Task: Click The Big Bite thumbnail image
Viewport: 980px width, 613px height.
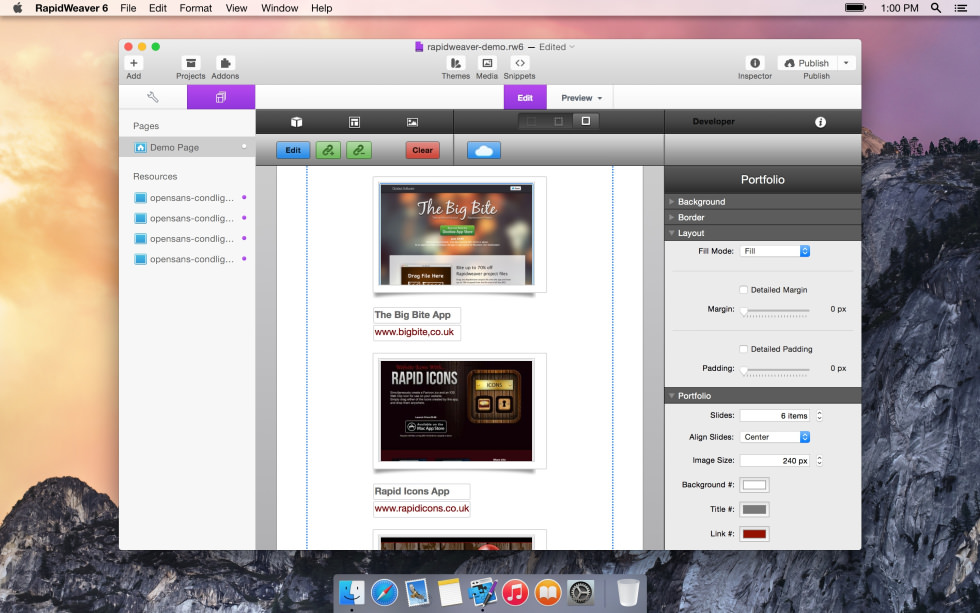Action: click(457, 234)
